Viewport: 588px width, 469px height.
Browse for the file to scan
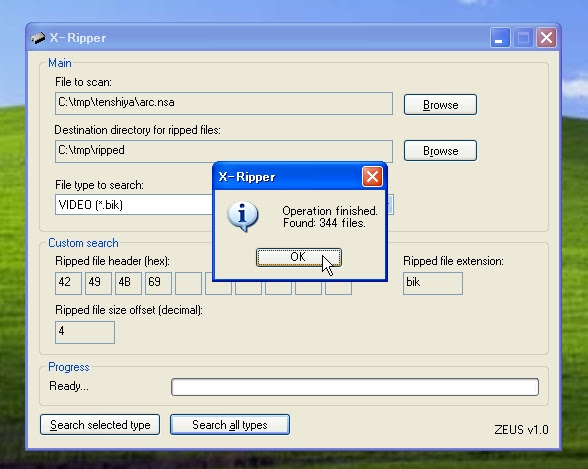pos(440,105)
